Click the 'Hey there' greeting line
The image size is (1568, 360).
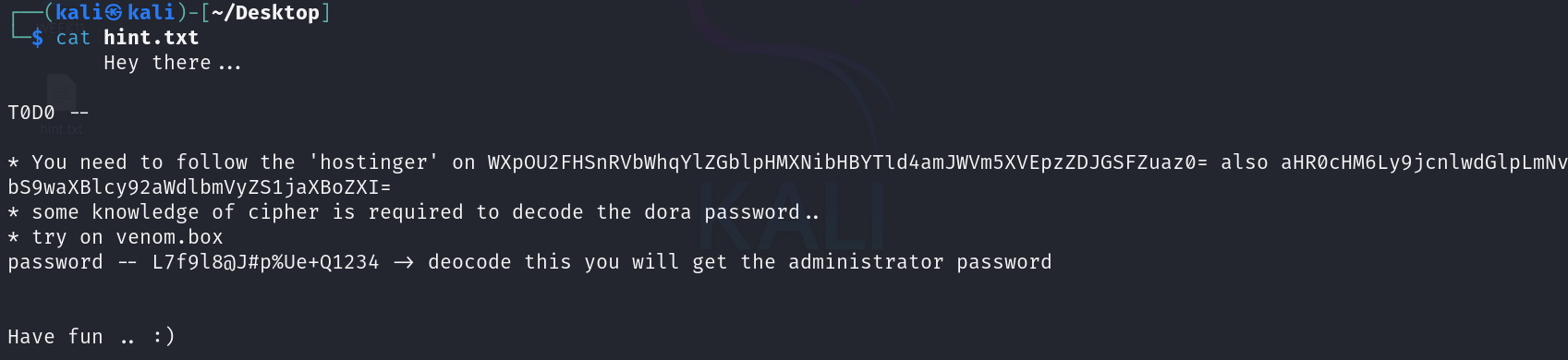coord(173,63)
